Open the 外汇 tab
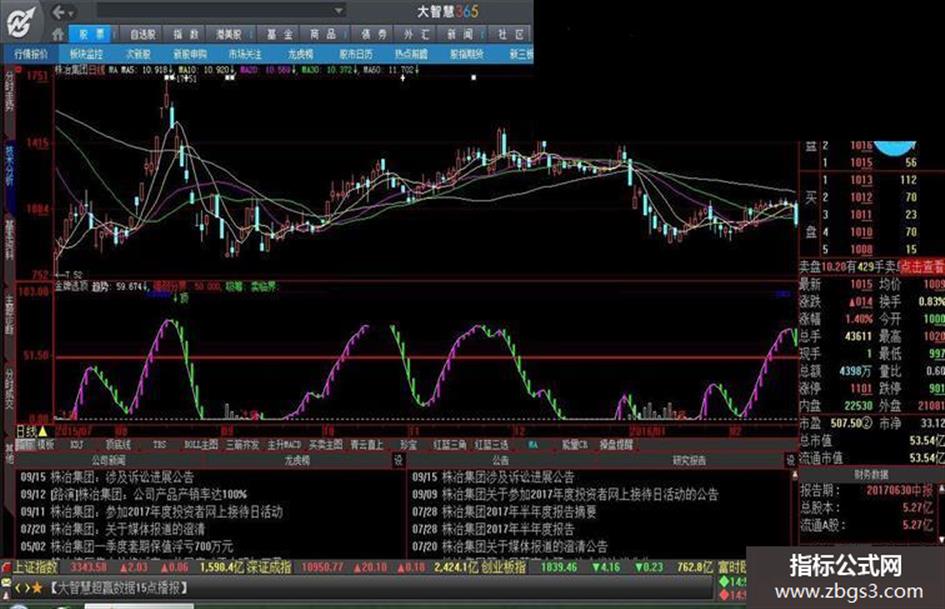 [416, 34]
